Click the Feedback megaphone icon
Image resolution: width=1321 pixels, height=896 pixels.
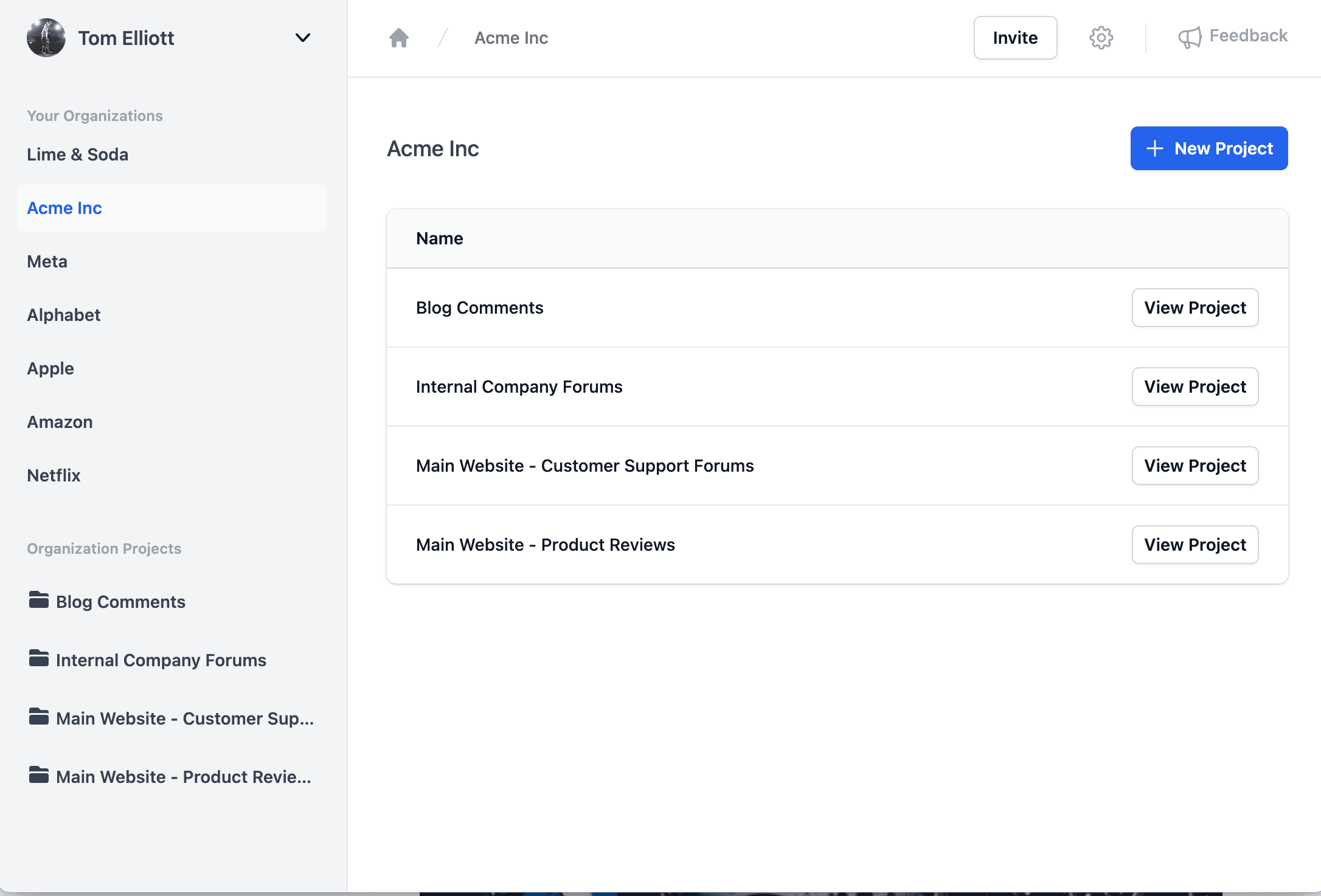tap(1190, 37)
